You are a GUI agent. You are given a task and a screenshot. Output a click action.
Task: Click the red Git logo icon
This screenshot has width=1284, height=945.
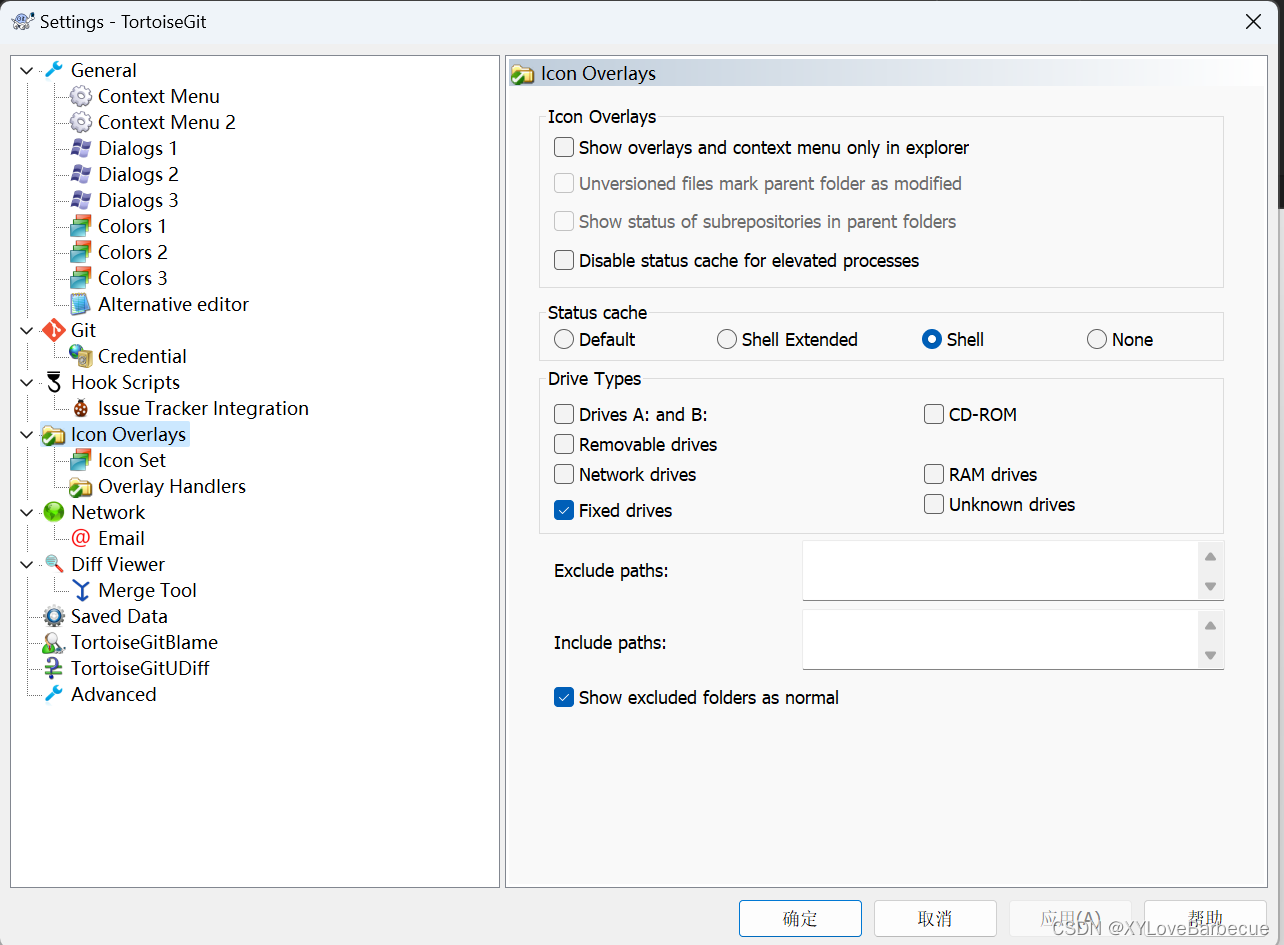[x=54, y=330]
